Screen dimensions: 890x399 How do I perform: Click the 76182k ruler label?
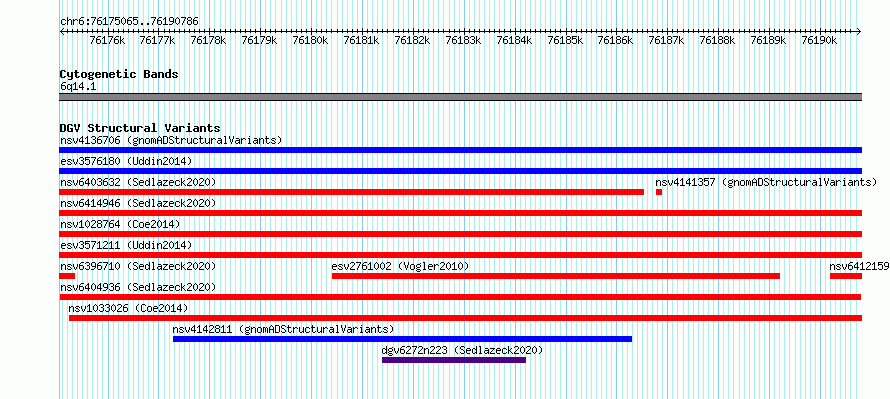pyautogui.click(x=412, y=40)
